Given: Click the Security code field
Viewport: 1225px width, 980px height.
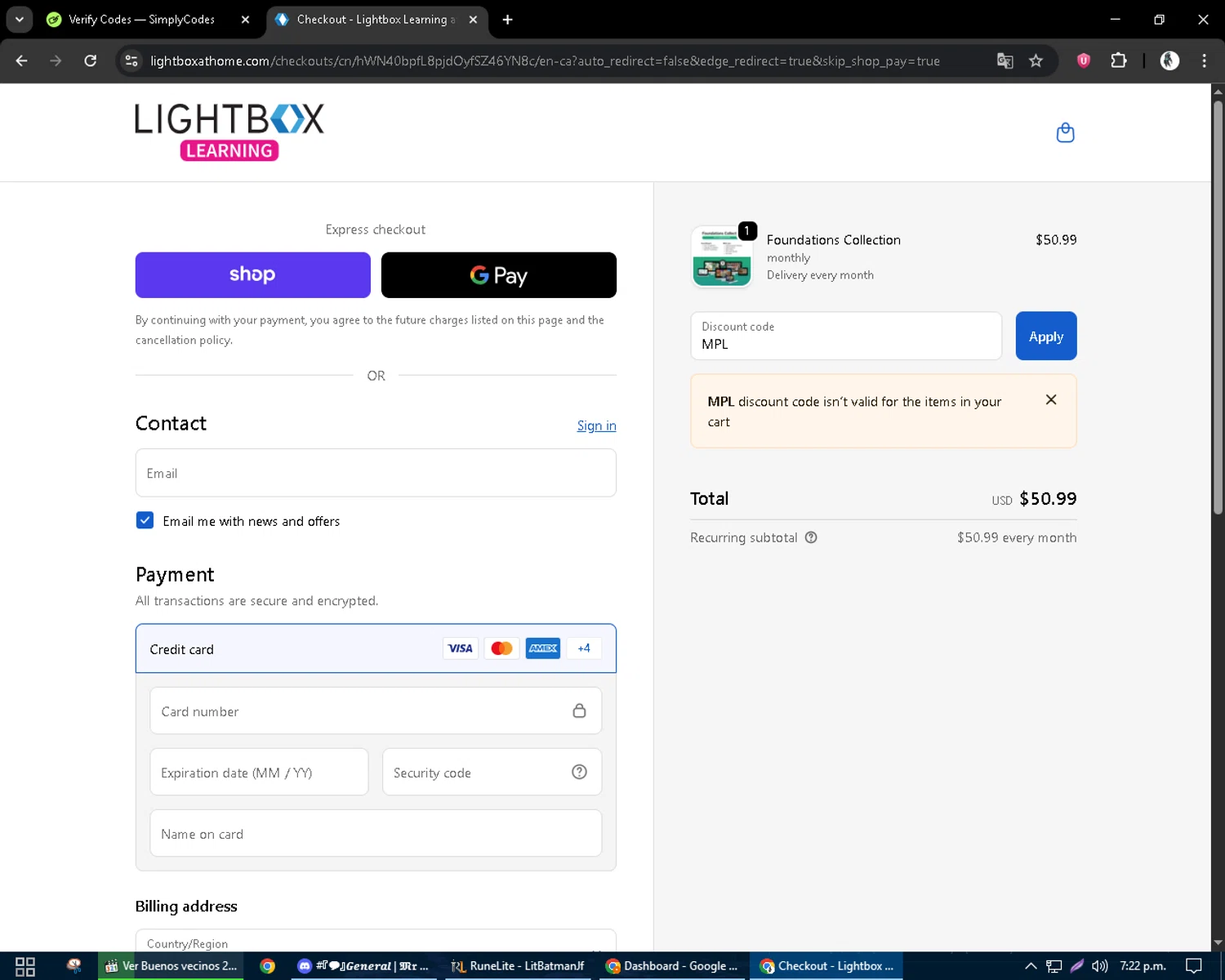Looking at the screenshot, I should 492,772.
